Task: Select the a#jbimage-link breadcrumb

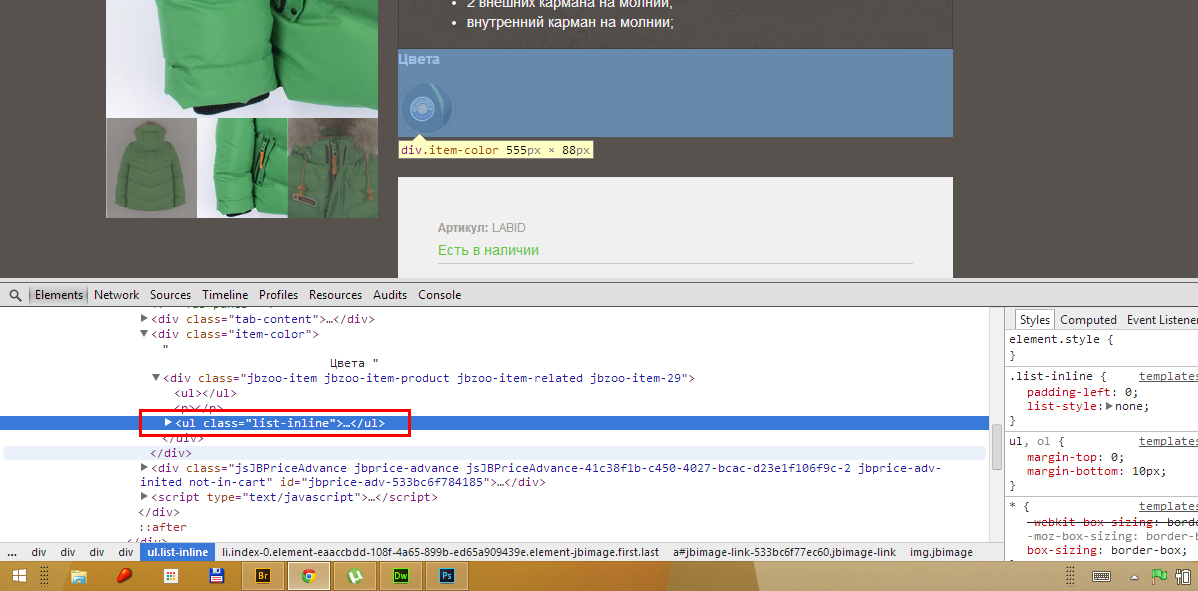Action: pyautogui.click(x=785, y=552)
